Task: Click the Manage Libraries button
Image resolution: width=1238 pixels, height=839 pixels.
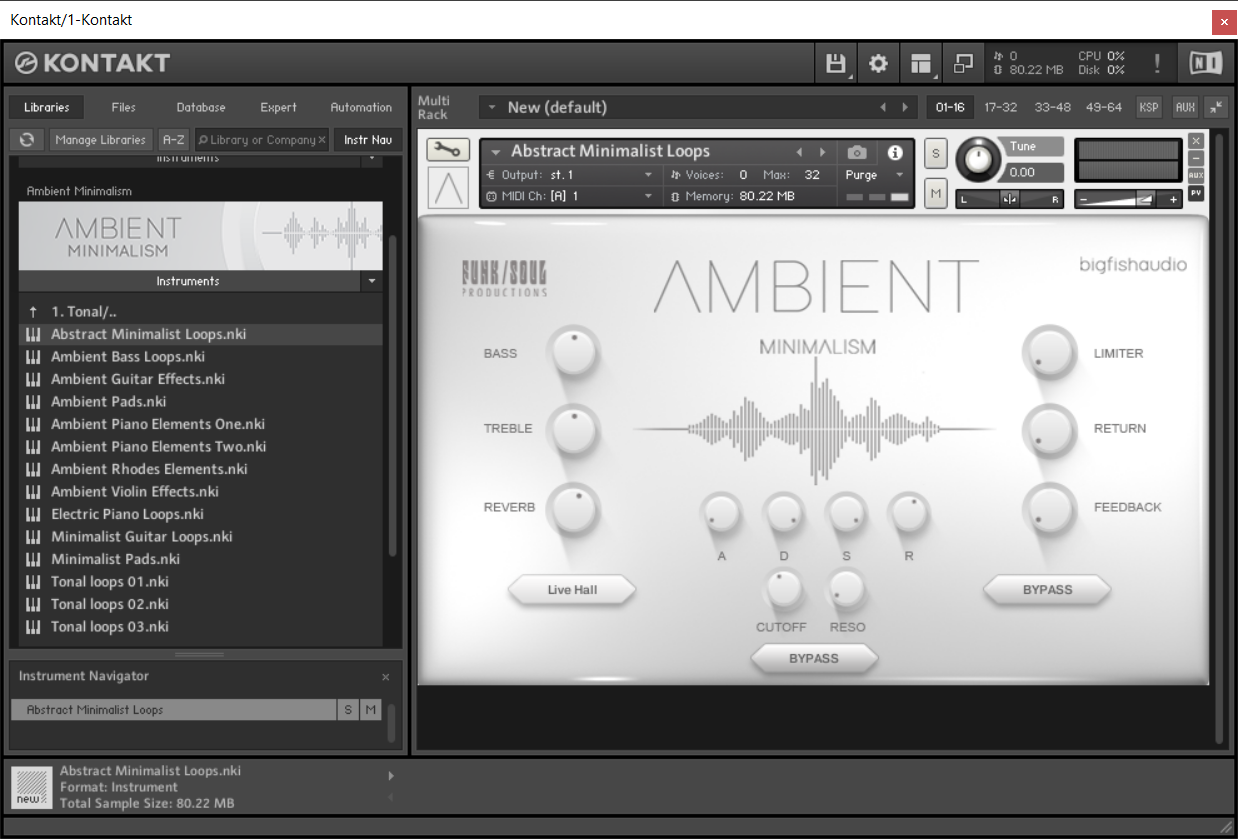Action: pos(101,140)
